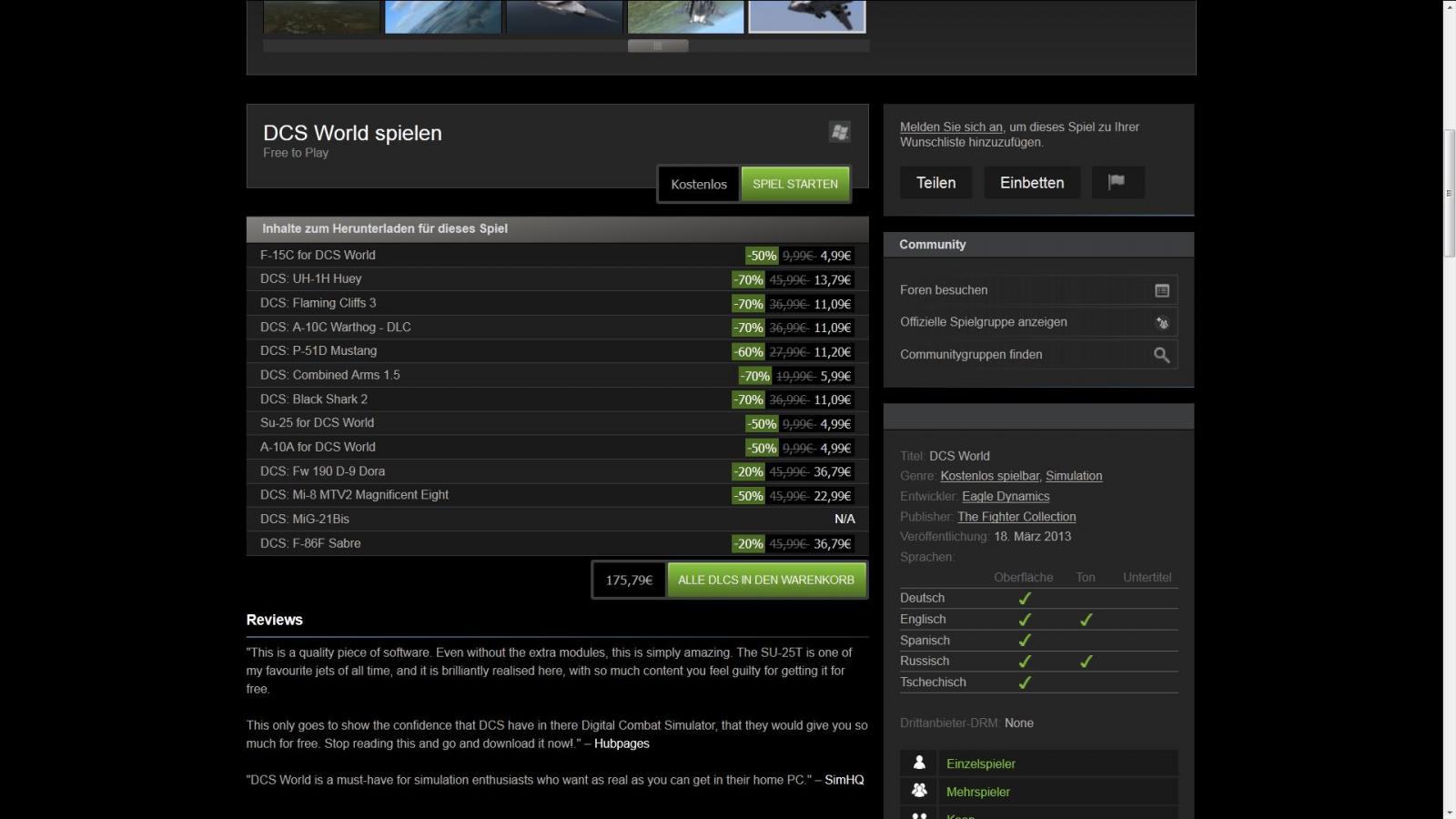
Task: Click the Teilen share button
Action: (x=935, y=182)
